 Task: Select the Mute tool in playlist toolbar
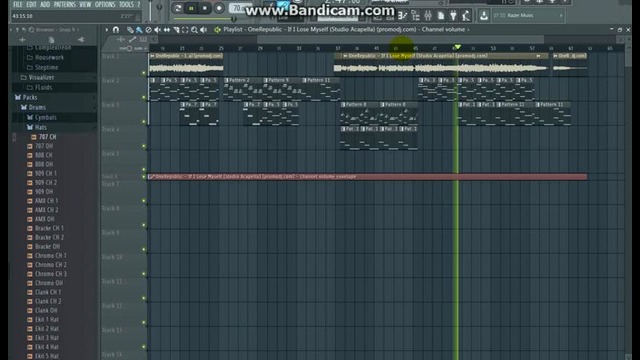[x=158, y=30]
